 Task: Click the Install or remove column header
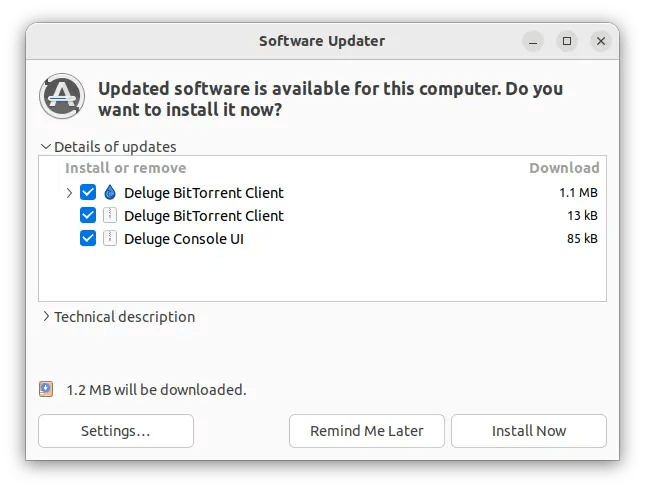tap(125, 168)
